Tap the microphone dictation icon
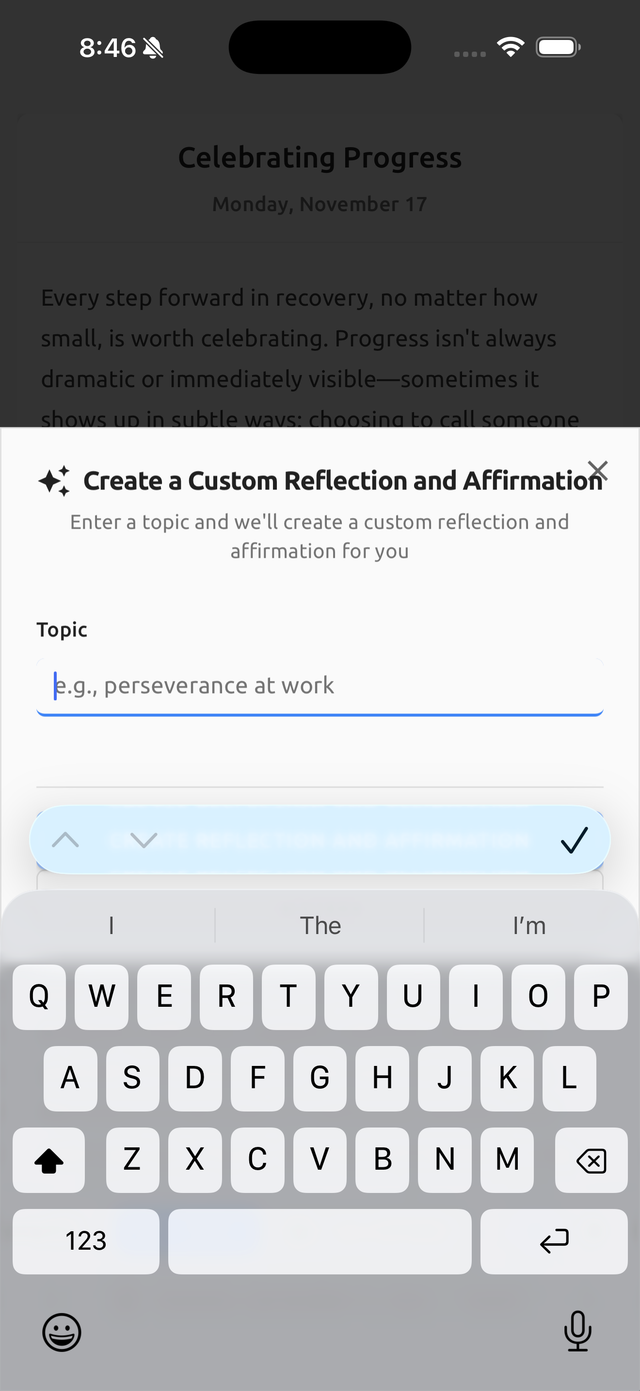This screenshot has height=1391, width=640. [578, 1332]
